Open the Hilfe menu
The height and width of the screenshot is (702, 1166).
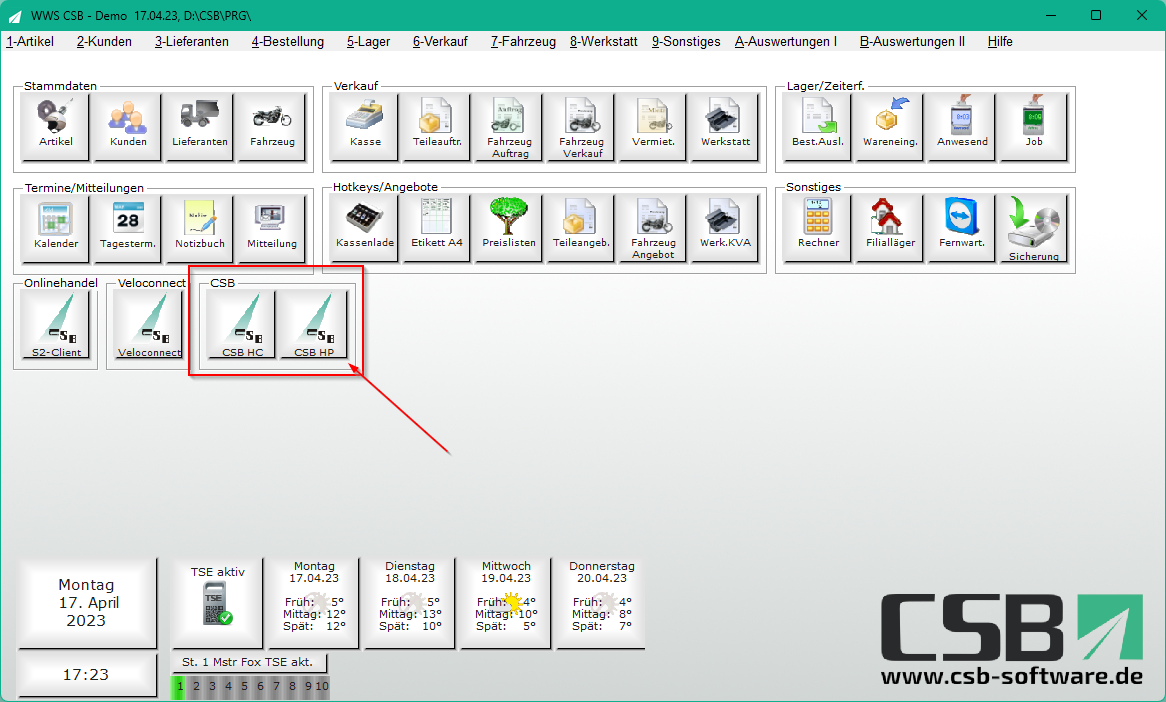(x=1000, y=42)
